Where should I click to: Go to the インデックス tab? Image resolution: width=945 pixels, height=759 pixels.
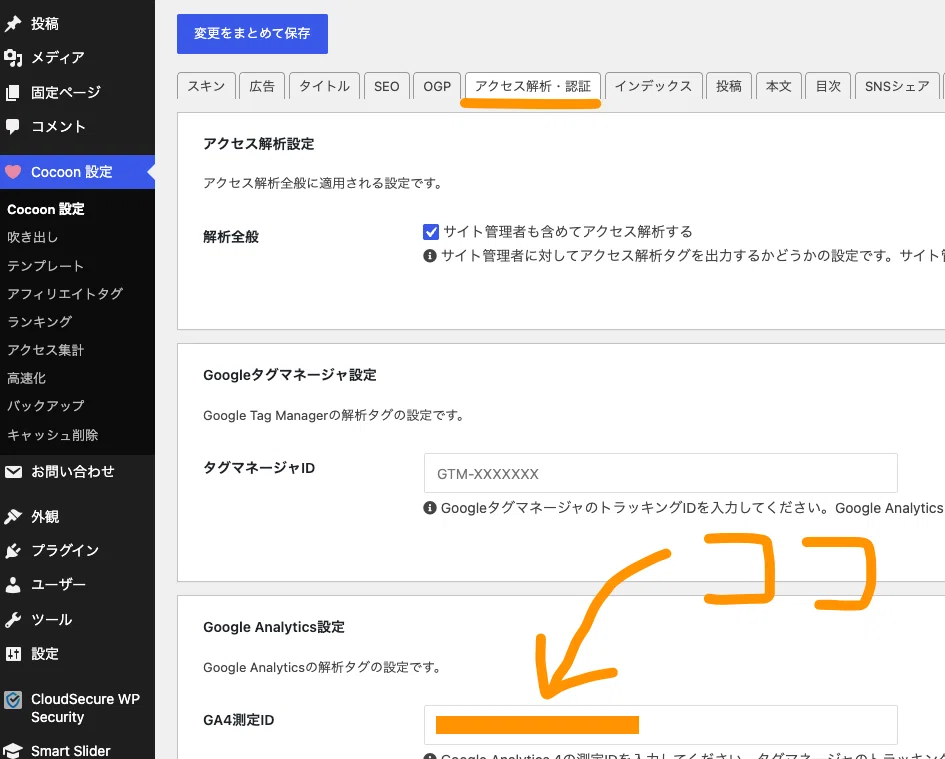pos(653,86)
